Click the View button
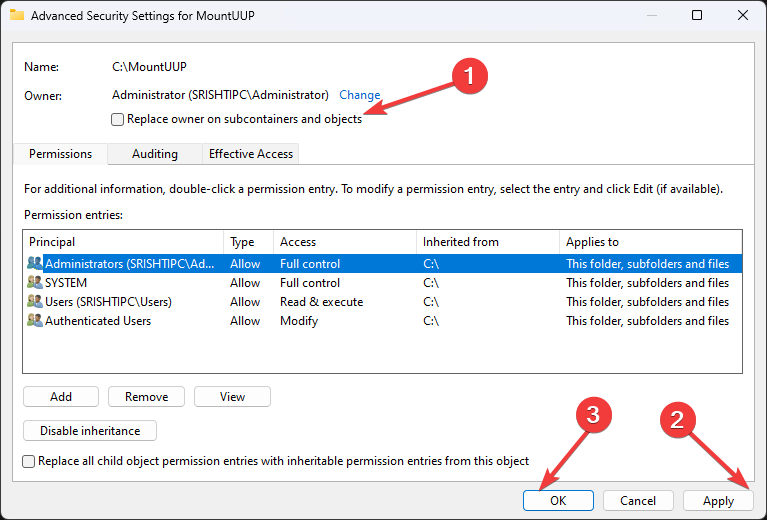The height and width of the screenshot is (520, 767). (232, 397)
